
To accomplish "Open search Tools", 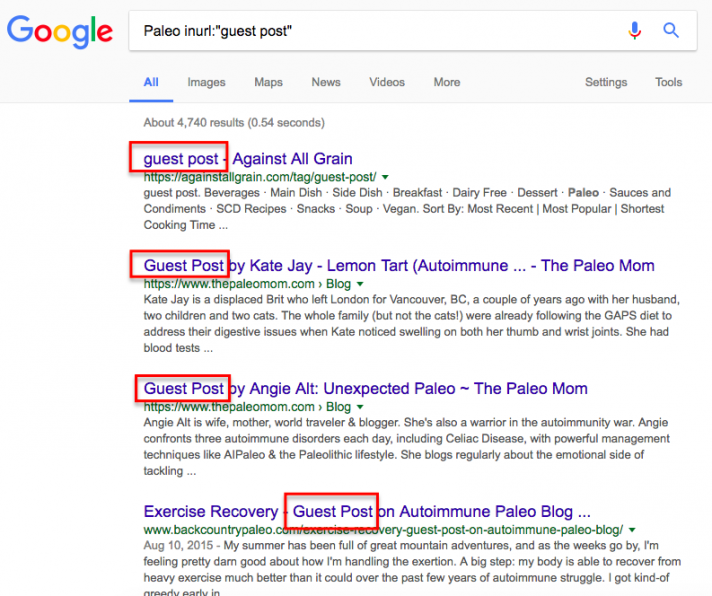I will point(668,82).
